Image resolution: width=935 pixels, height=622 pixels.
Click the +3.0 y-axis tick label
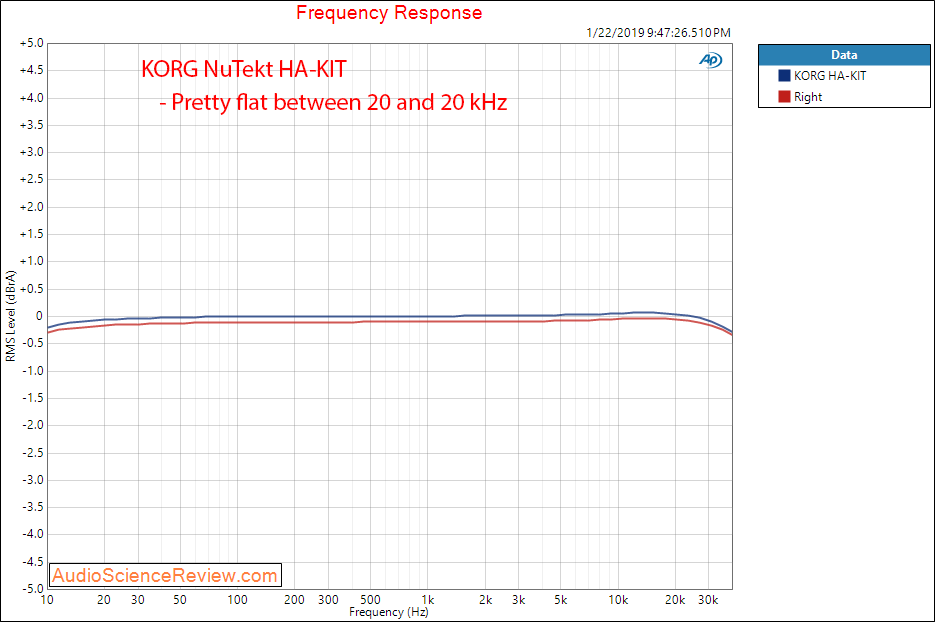(32, 152)
